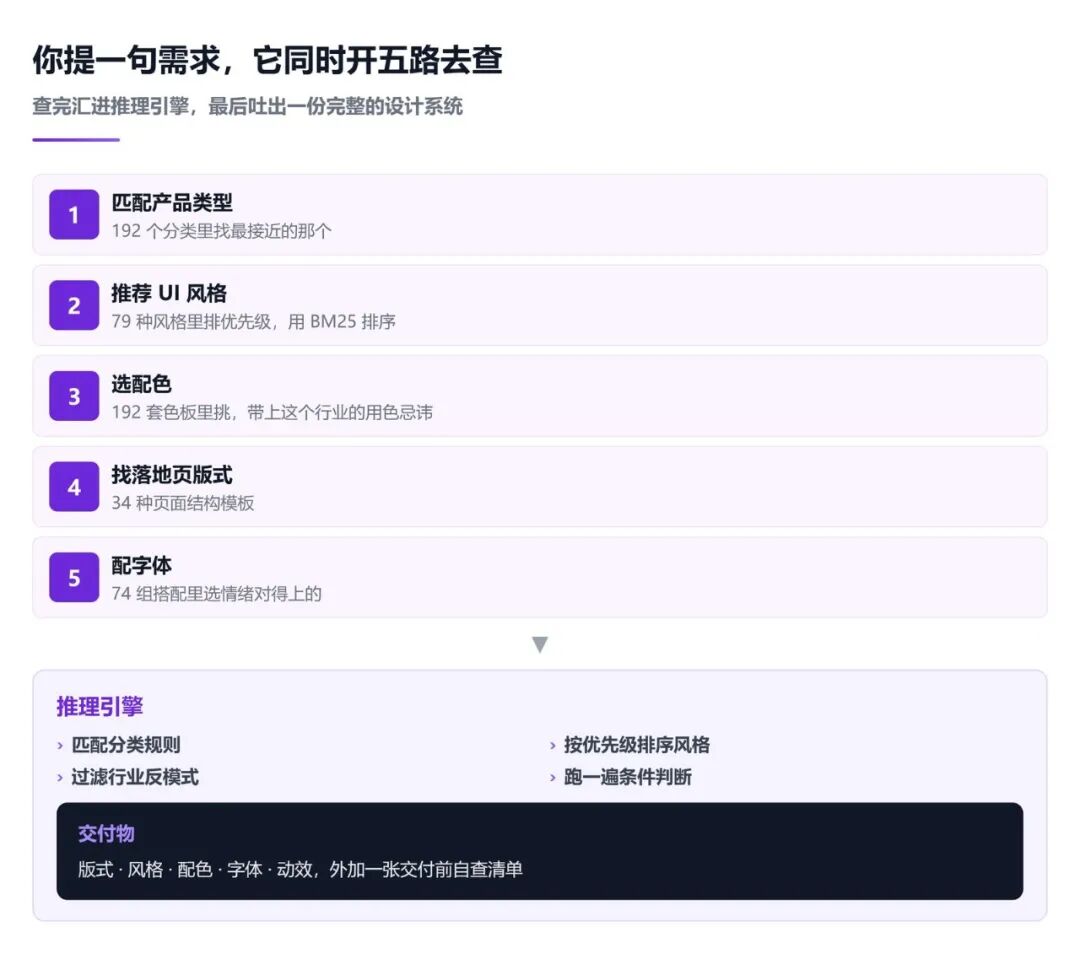Click the 版式 · 风格 · 配色 deliverables line
Screen dimensions: 1080x959
point(300,869)
